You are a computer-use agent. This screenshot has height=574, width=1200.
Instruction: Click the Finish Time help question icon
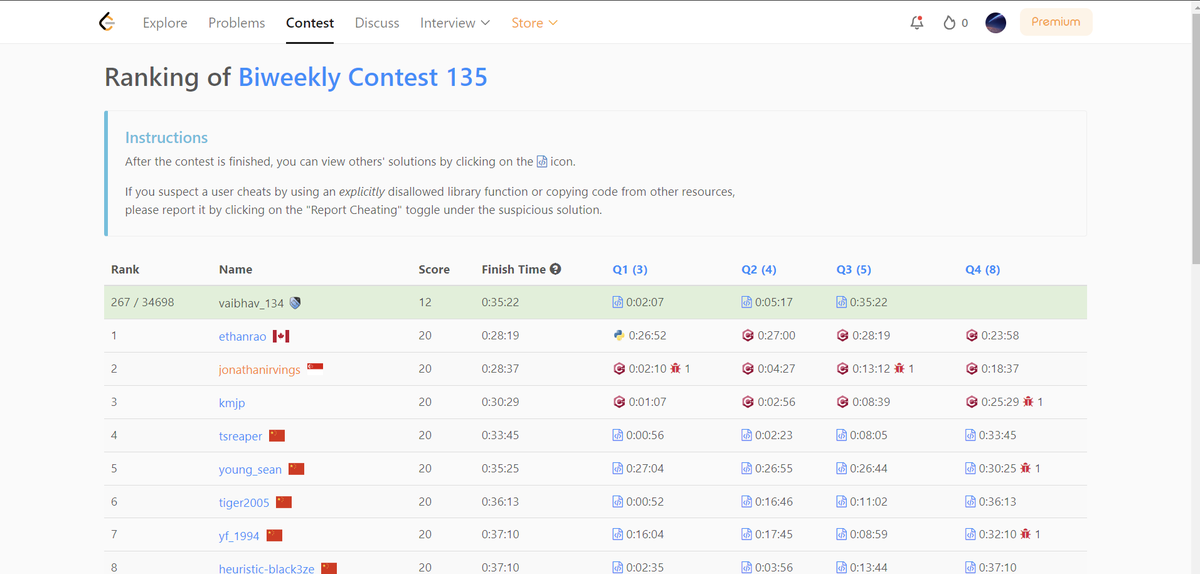point(555,269)
